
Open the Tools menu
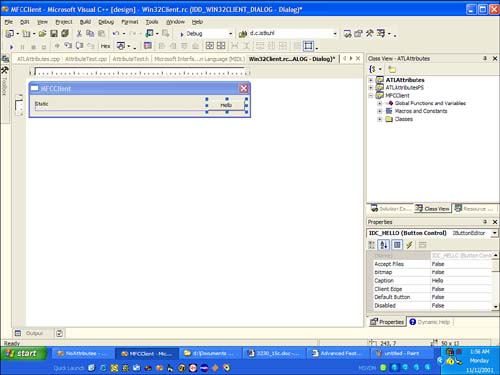click(x=152, y=22)
